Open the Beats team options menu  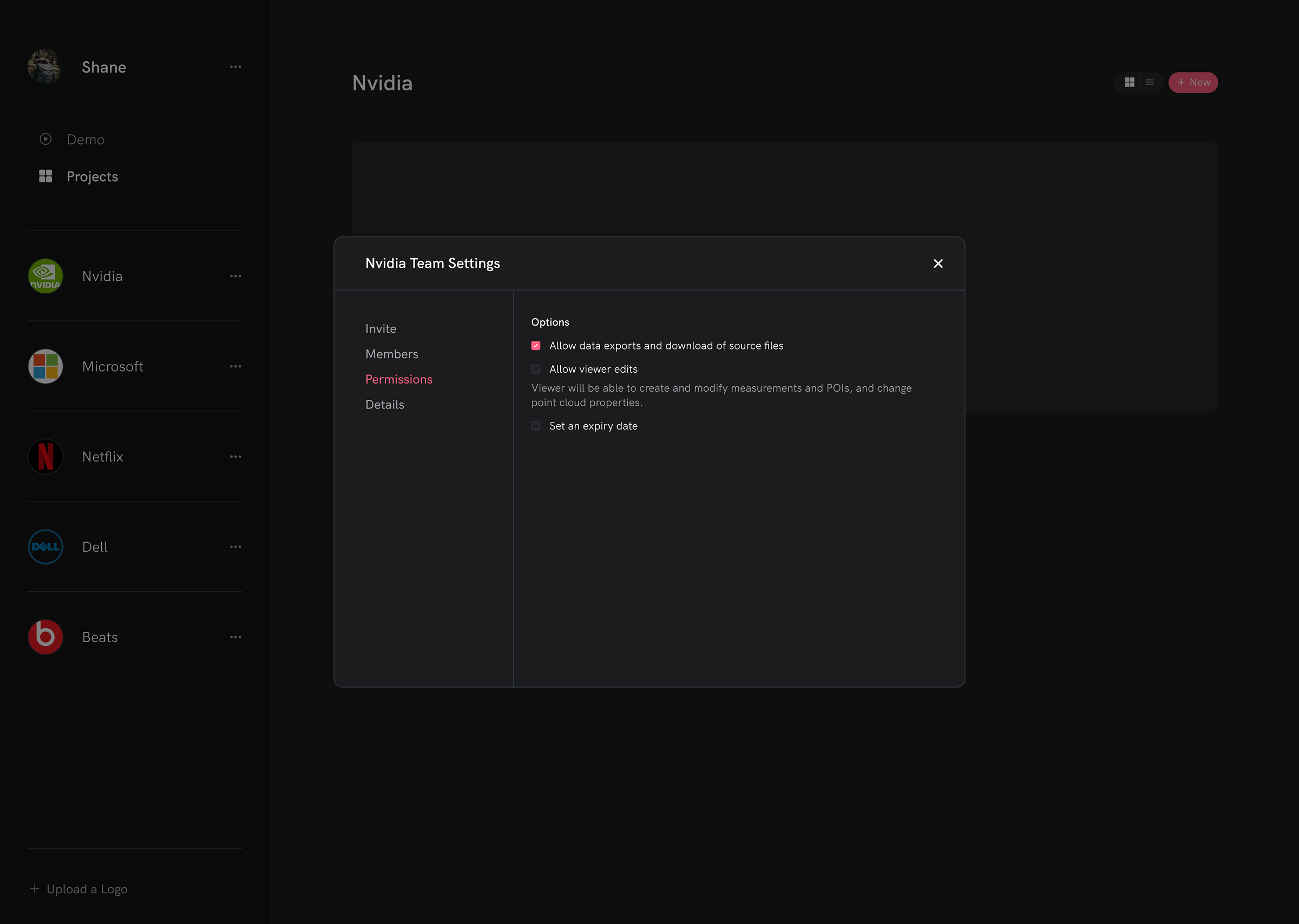tap(235, 637)
